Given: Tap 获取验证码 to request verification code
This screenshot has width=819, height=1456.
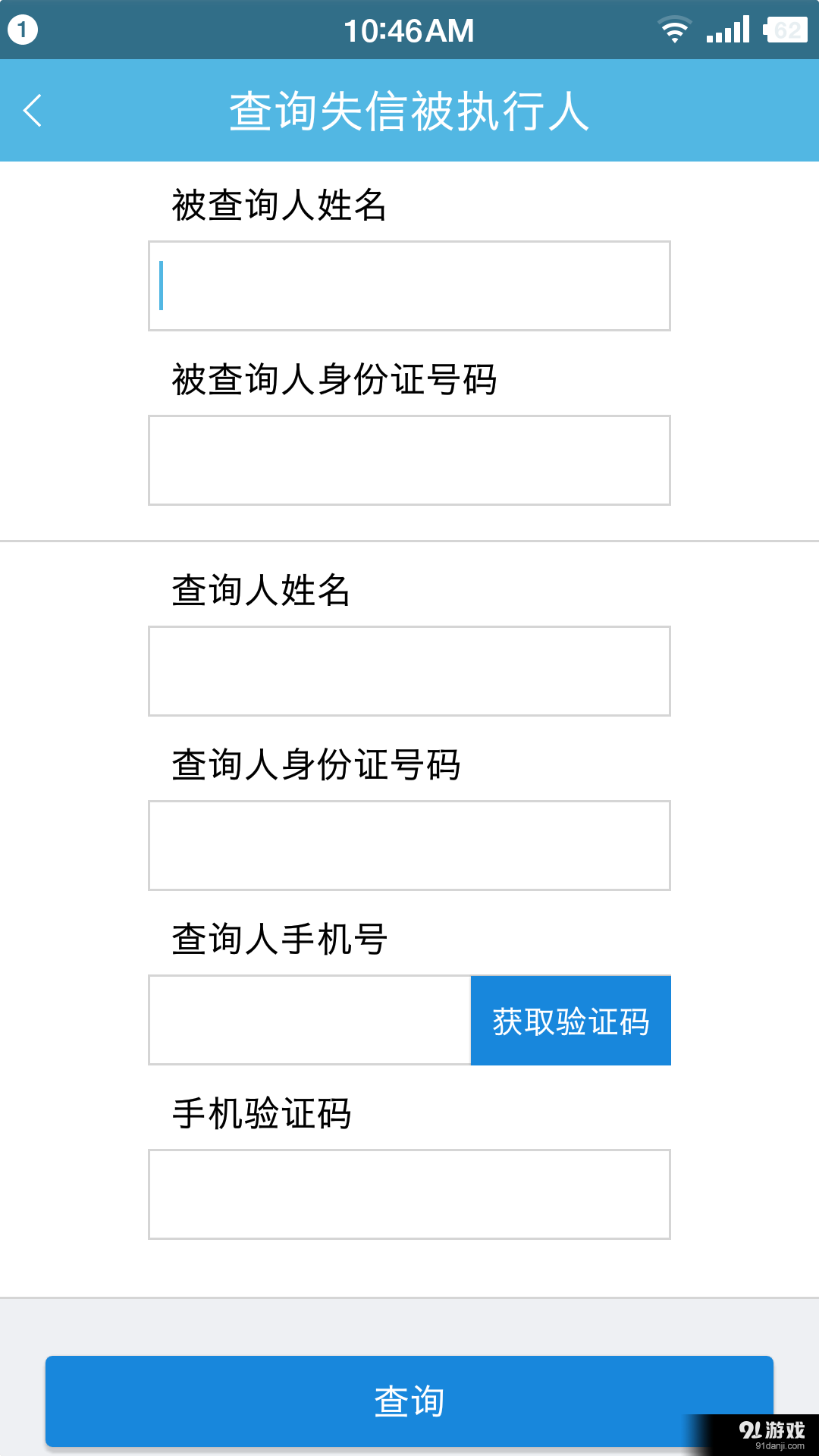Looking at the screenshot, I should (571, 1020).
